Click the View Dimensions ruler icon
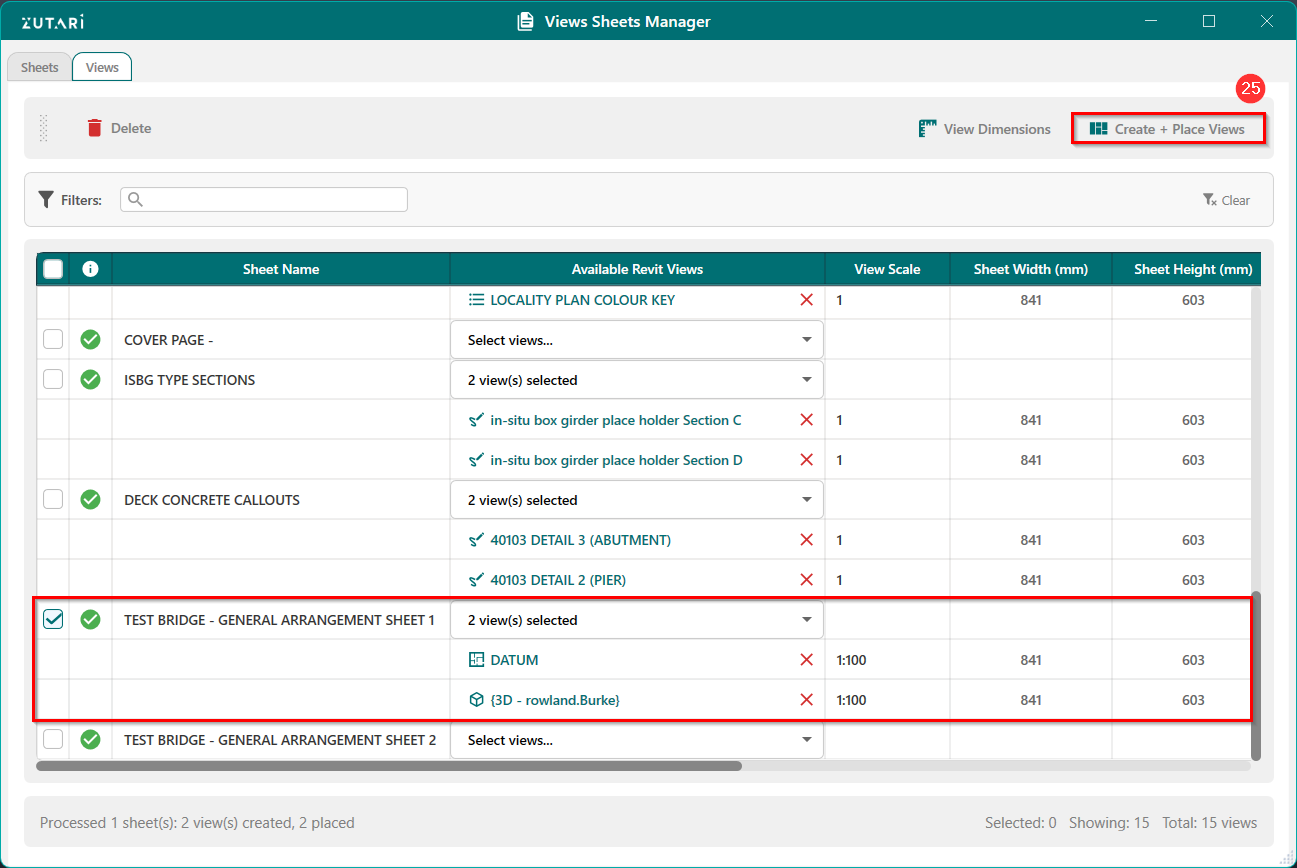Screen dimensions: 1297x868 tap(928, 129)
